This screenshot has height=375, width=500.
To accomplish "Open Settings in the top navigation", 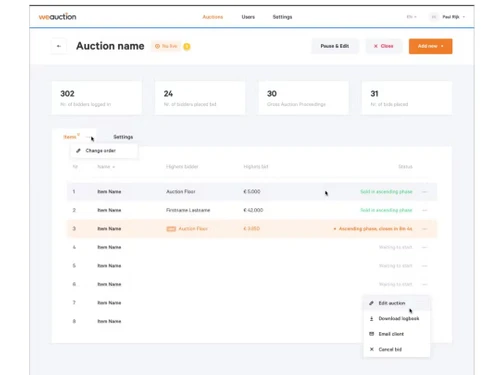I will 282,17.
